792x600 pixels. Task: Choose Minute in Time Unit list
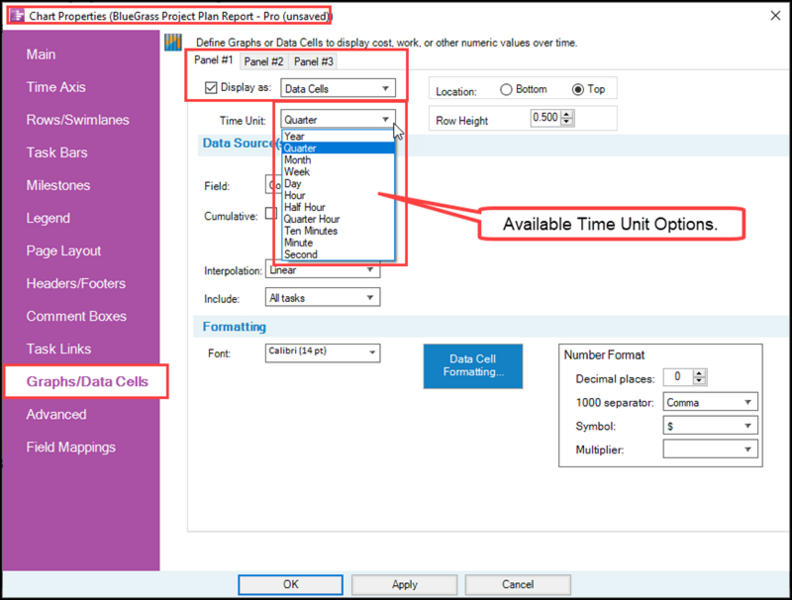click(x=338, y=243)
